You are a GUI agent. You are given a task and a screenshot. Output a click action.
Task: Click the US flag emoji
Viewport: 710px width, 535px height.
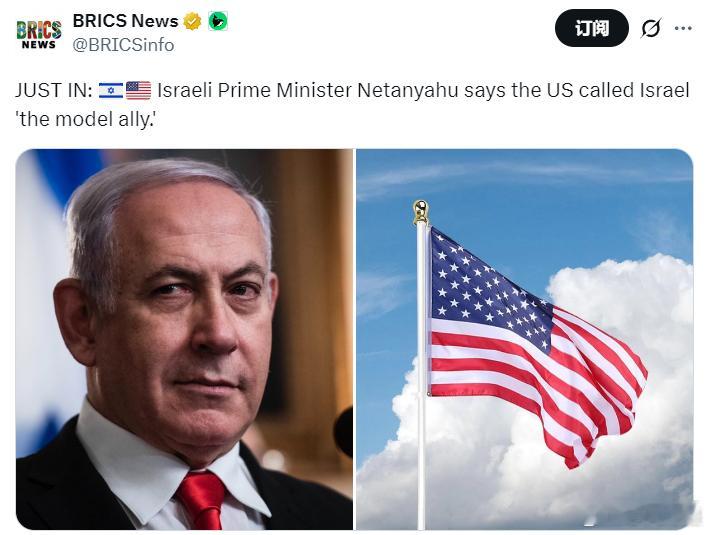point(139,91)
